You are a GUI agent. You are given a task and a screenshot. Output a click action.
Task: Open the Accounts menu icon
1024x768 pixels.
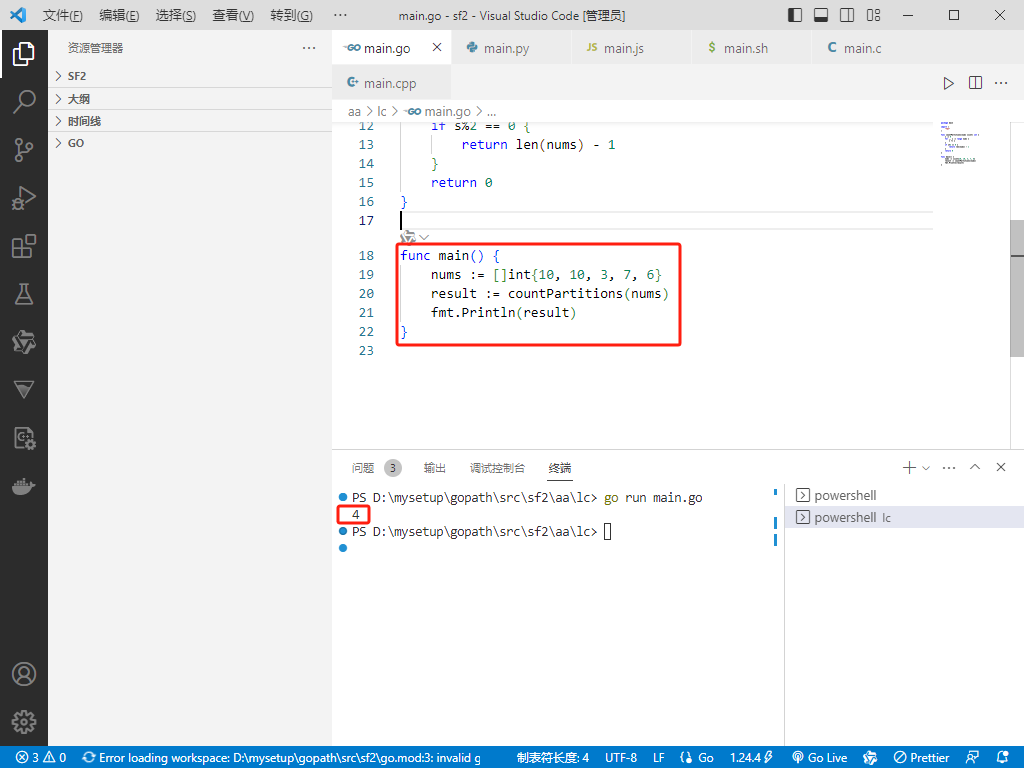click(24, 674)
